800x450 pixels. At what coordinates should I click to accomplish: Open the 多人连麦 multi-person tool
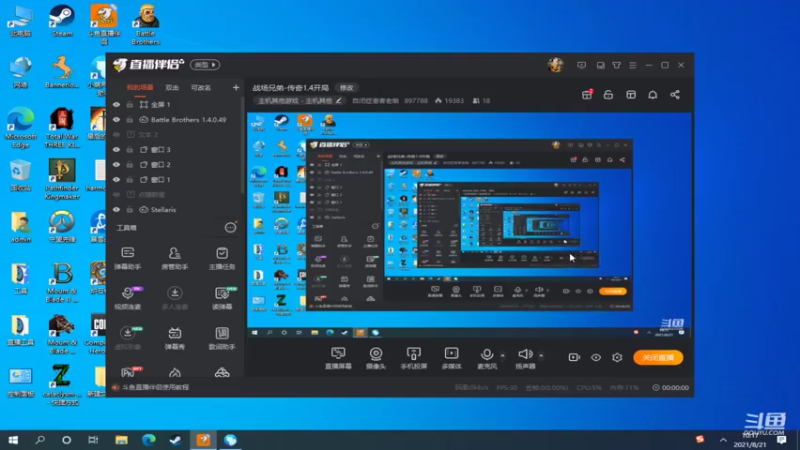coord(174,298)
